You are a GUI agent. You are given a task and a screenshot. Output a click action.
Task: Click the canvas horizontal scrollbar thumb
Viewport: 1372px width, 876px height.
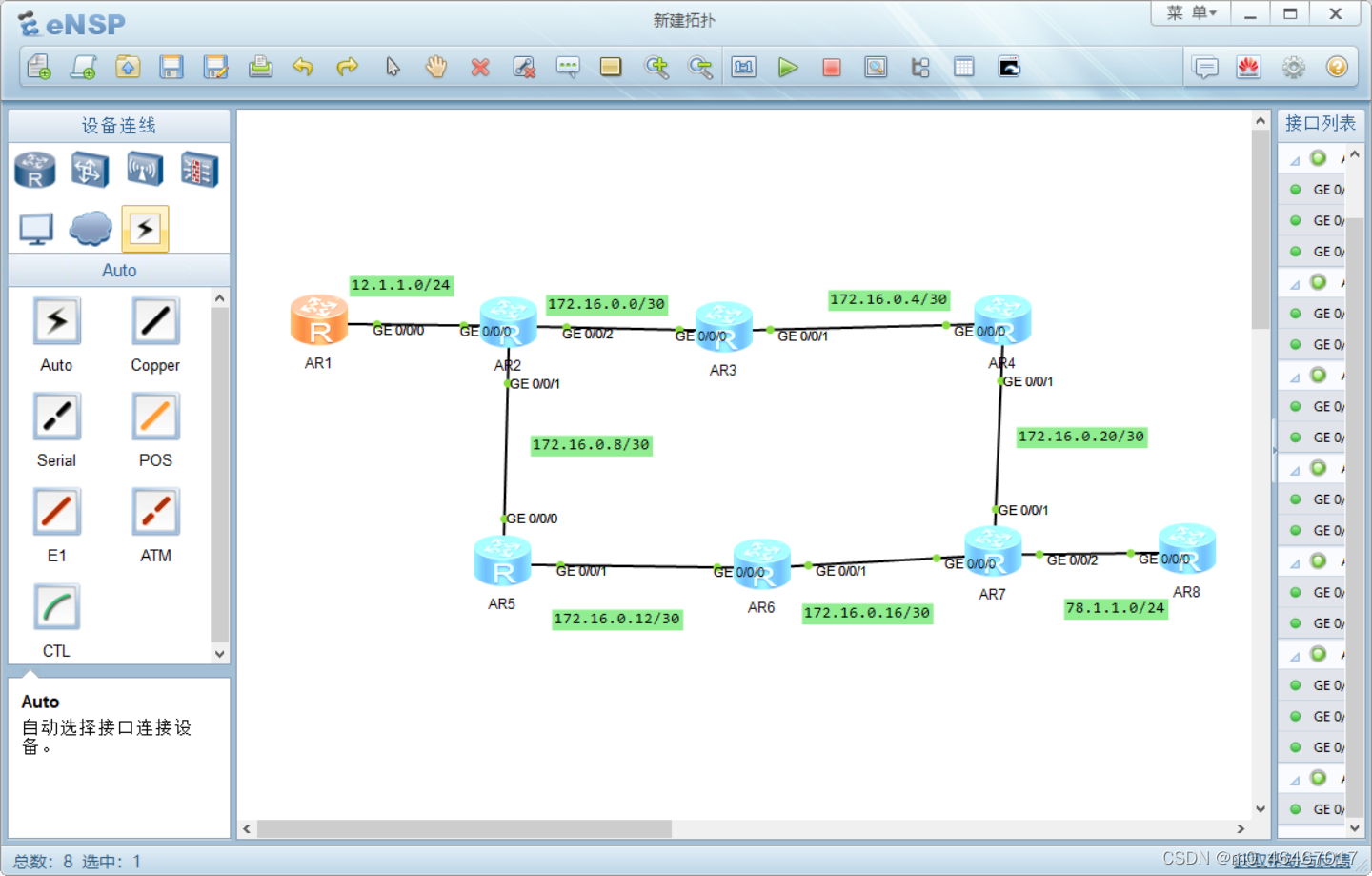(x=464, y=828)
